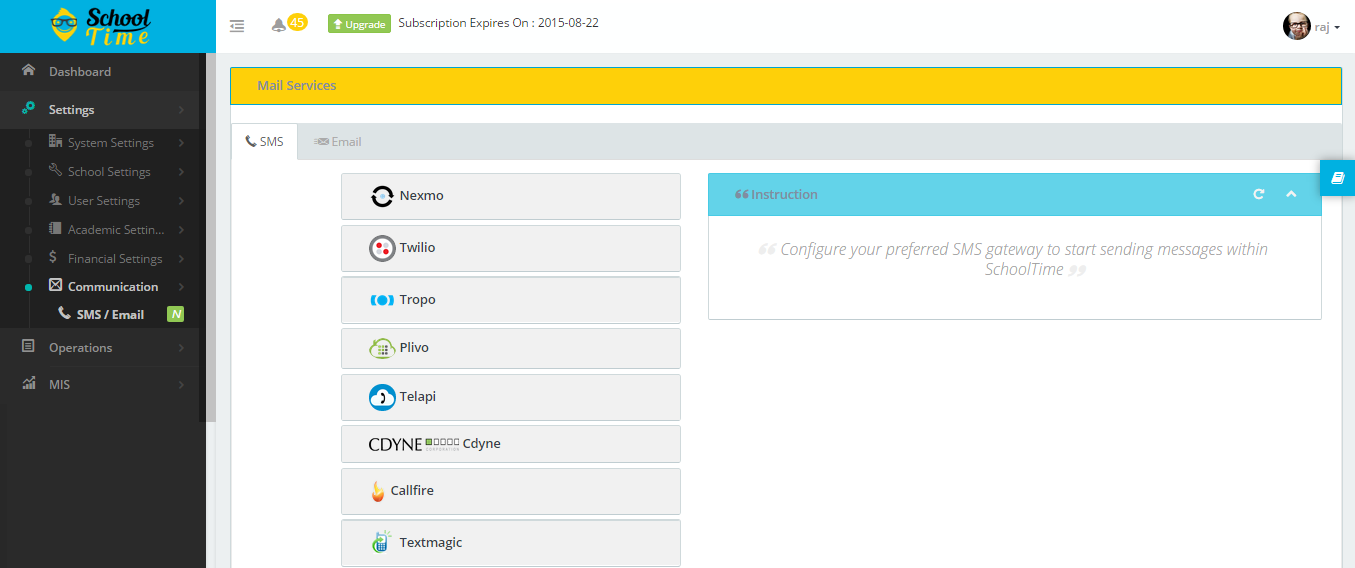Select the Twilio gateway
1355x568 pixels.
(511, 248)
